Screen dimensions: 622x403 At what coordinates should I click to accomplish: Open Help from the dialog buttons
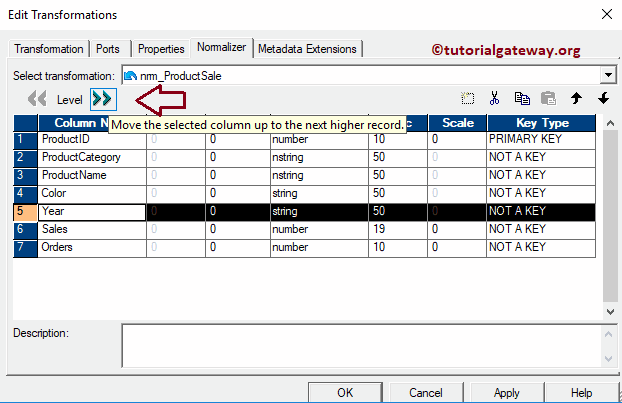582,392
